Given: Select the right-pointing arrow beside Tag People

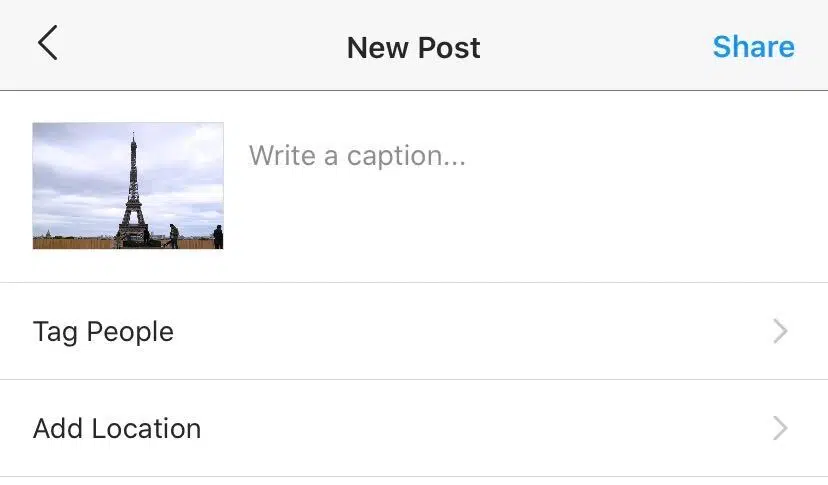Looking at the screenshot, I should pyautogui.click(x=780, y=331).
